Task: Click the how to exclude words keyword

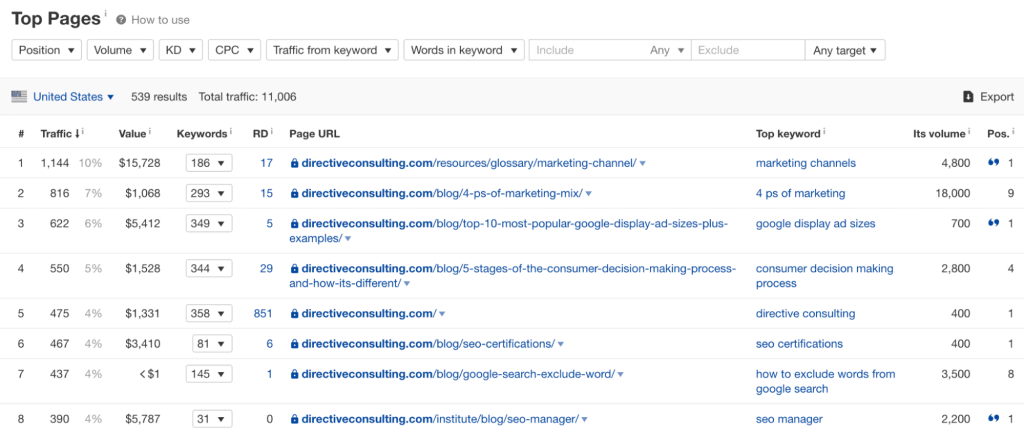Action: point(825,381)
